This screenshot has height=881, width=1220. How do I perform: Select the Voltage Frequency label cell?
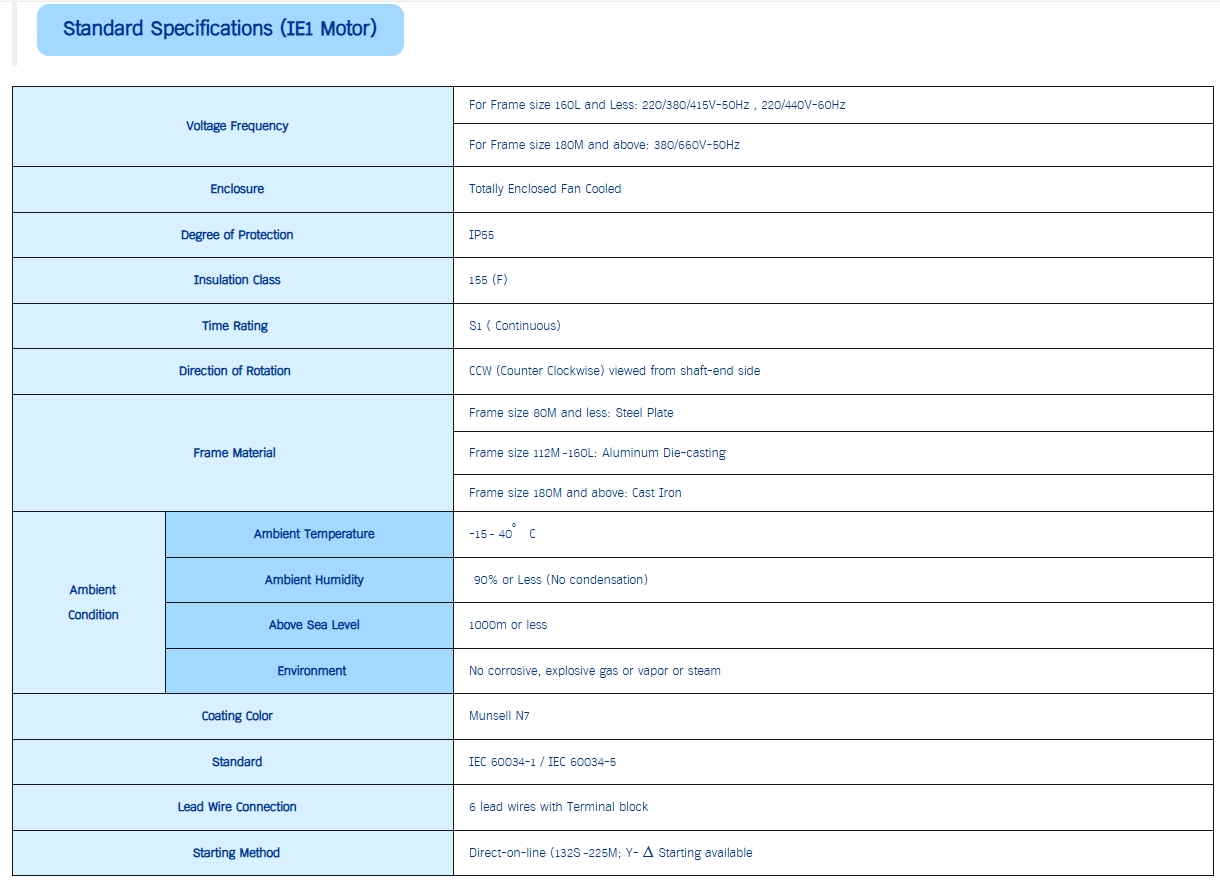[x=237, y=126]
